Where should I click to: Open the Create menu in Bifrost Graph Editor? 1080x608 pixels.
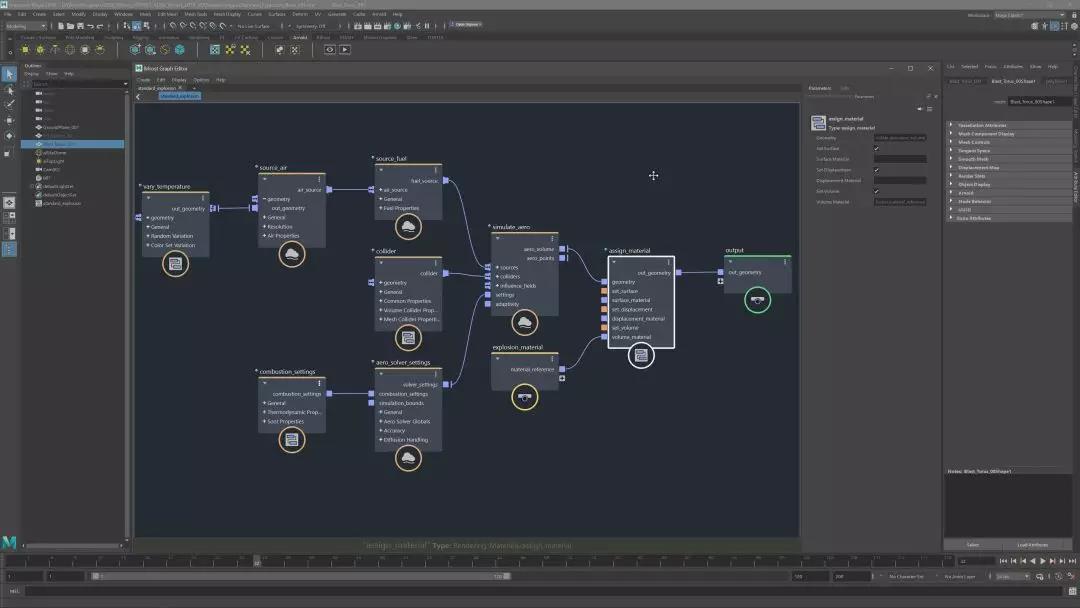point(144,80)
